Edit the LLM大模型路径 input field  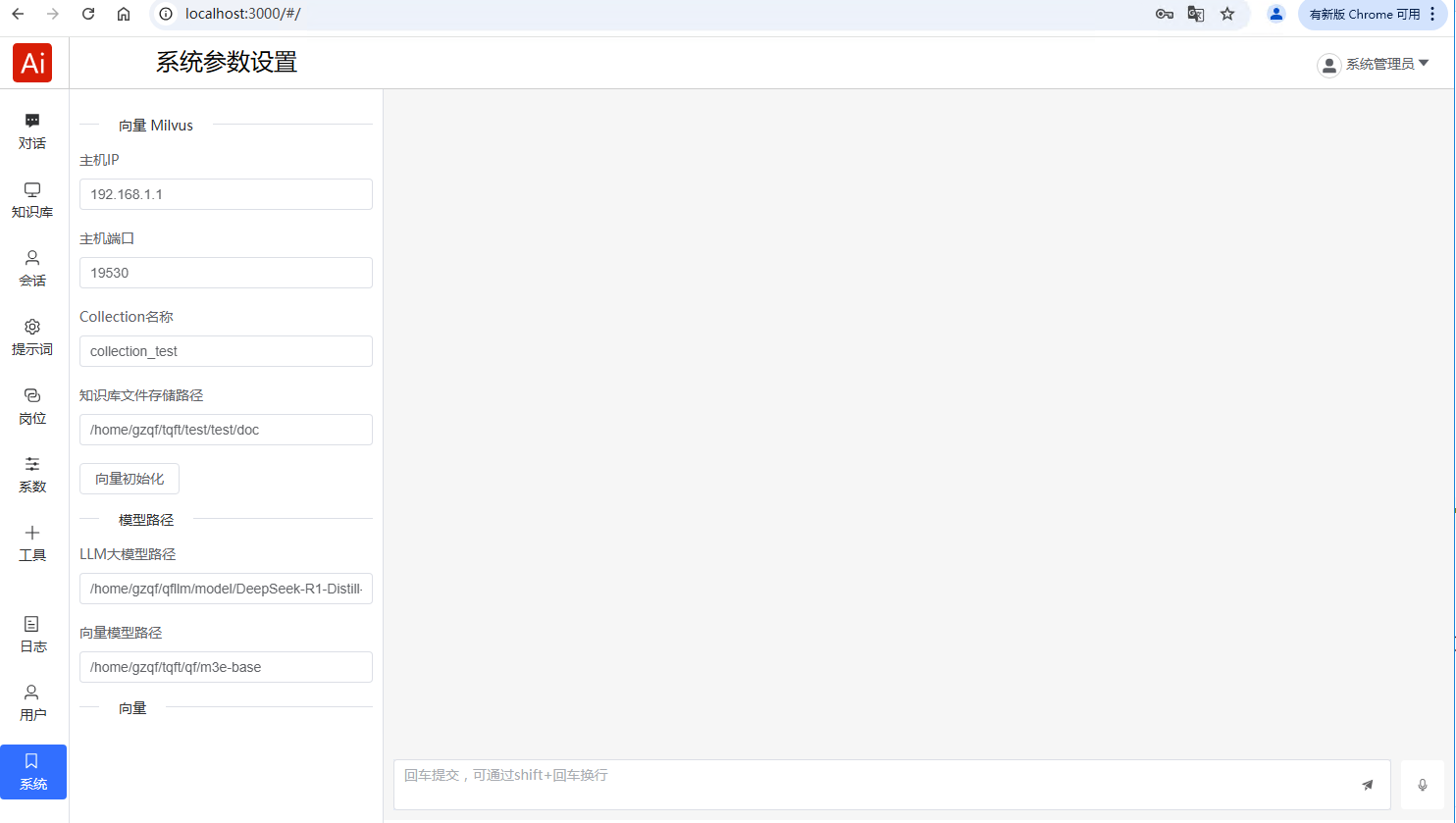click(226, 589)
